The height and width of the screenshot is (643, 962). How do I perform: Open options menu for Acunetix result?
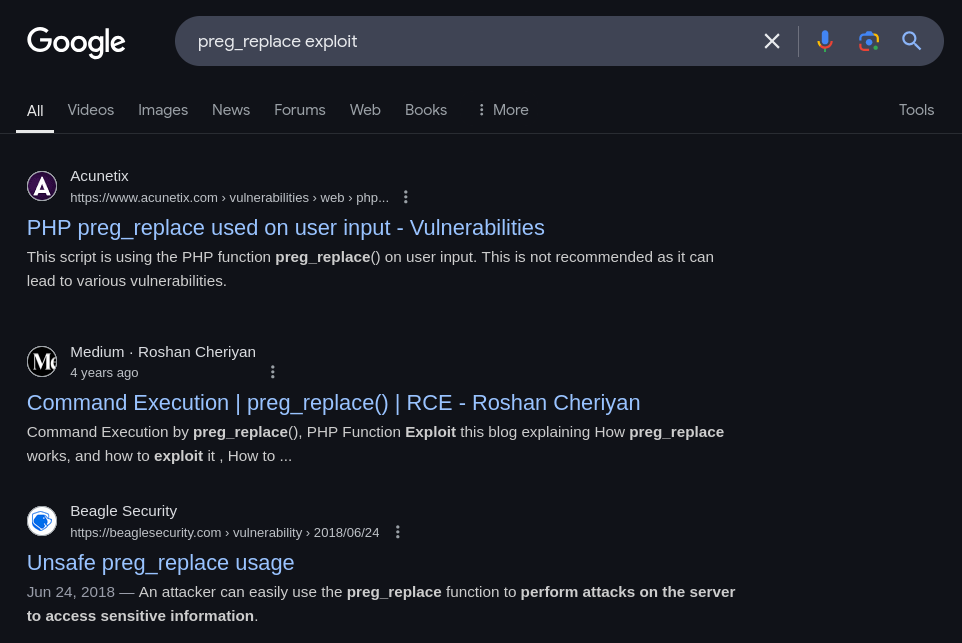pos(406,197)
